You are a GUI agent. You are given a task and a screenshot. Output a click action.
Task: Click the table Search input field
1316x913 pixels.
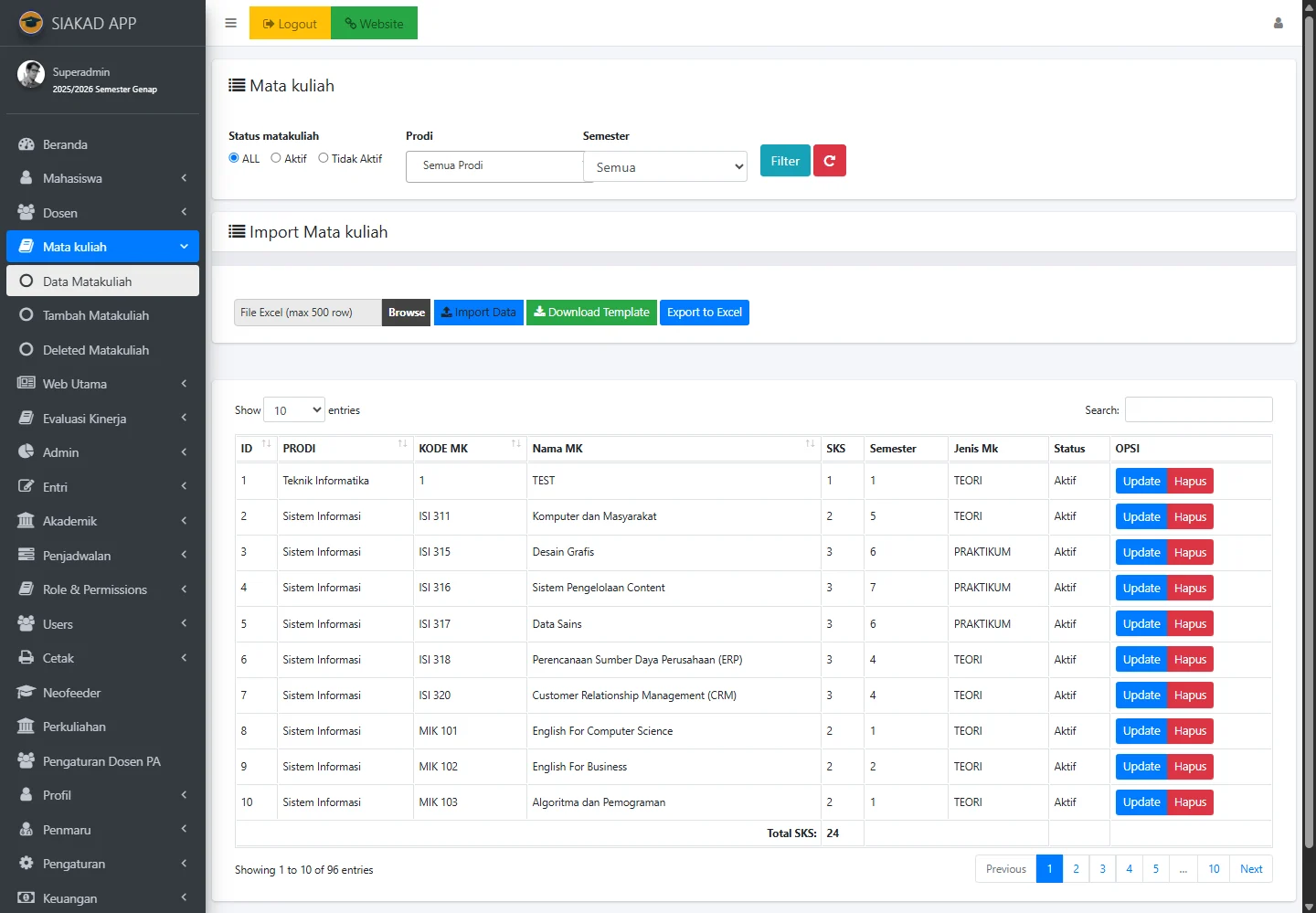coord(1198,410)
